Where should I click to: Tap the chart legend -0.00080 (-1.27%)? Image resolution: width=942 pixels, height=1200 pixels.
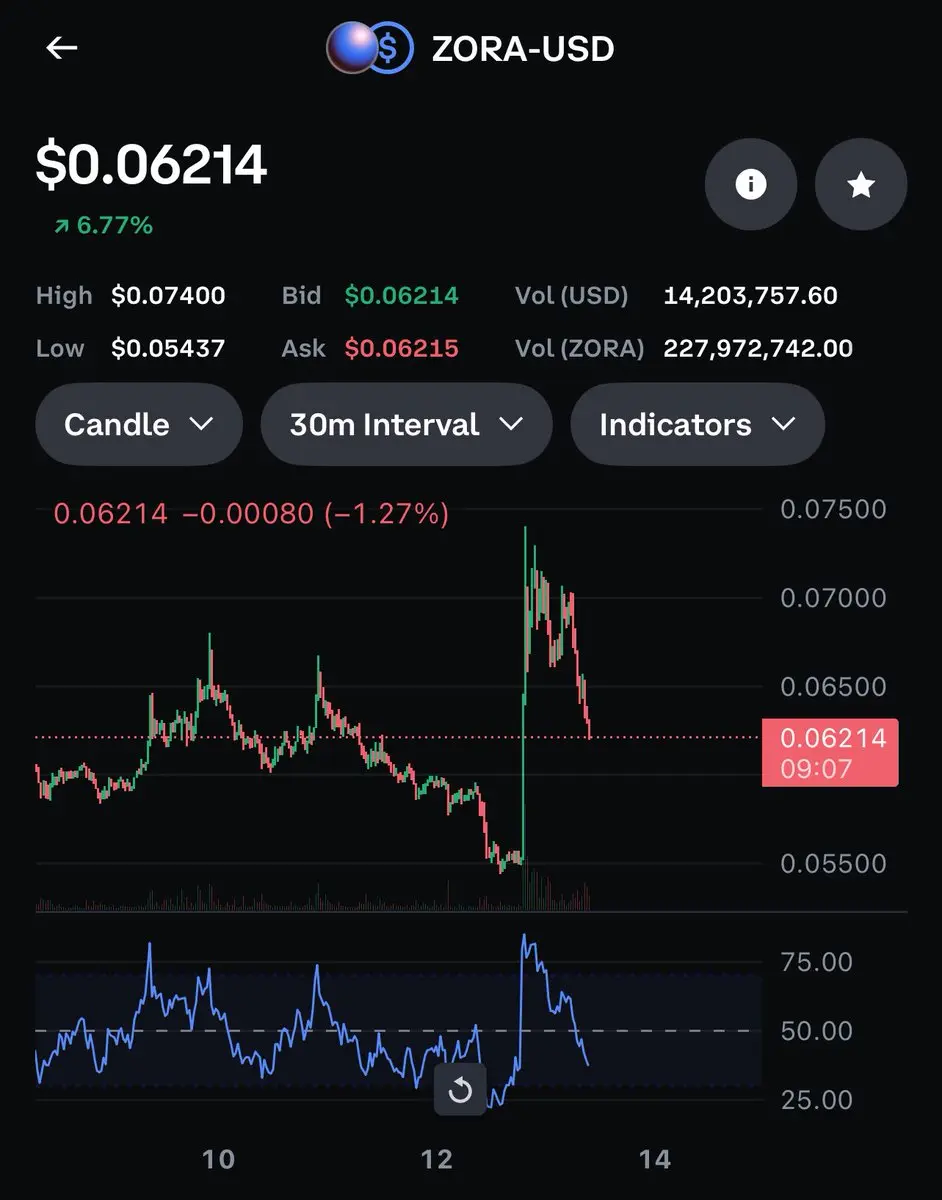click(316, 515)
